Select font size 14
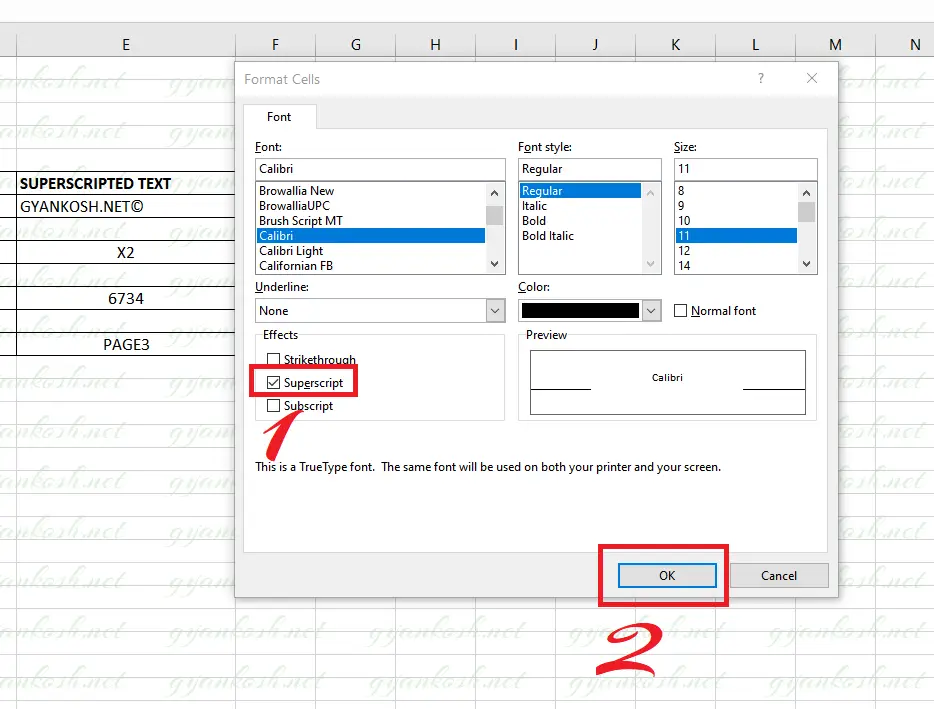The height and width of the screenshot is (709, 934). click(736, 266)
